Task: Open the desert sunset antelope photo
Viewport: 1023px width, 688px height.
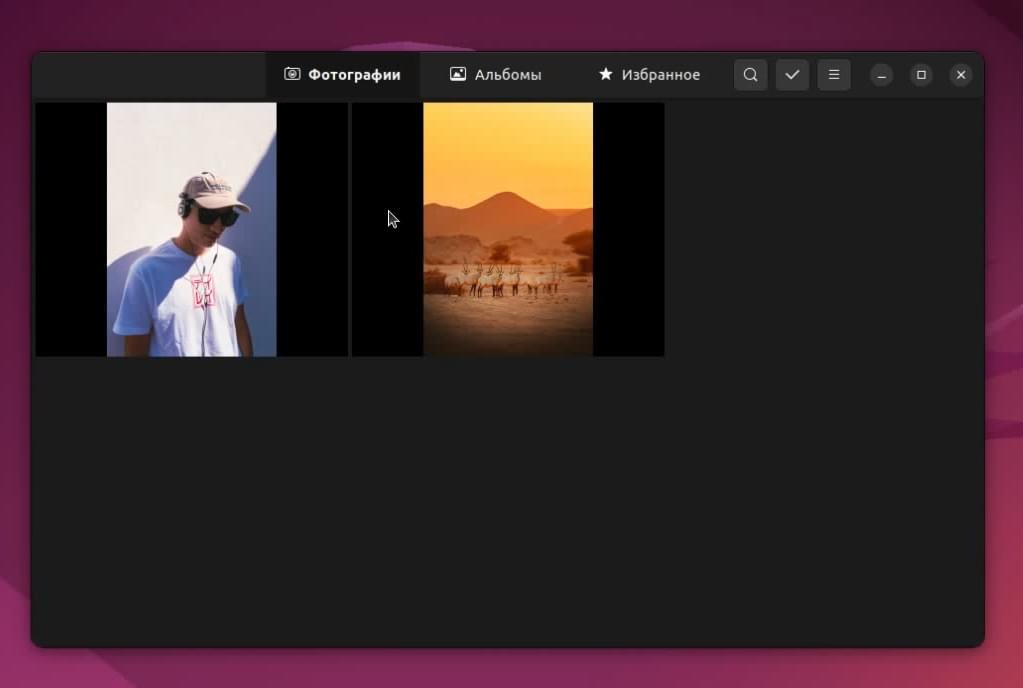Action: 508,230
